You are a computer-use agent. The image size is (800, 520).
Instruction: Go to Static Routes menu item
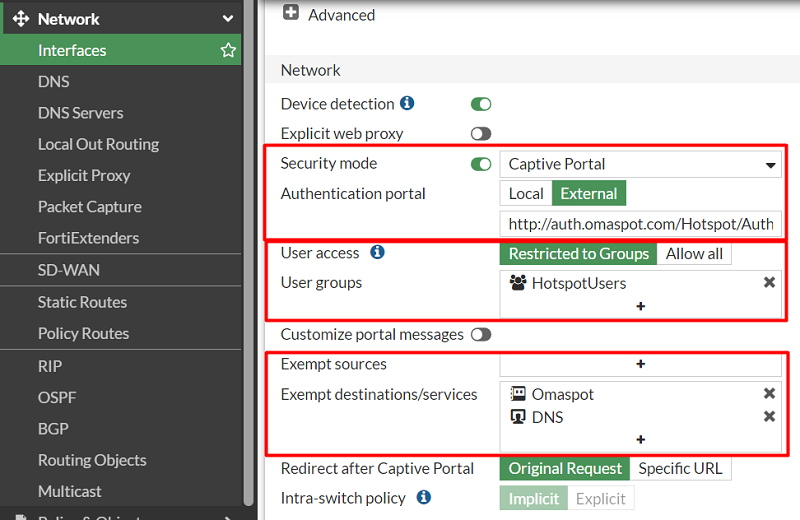[x=83, y=302]
